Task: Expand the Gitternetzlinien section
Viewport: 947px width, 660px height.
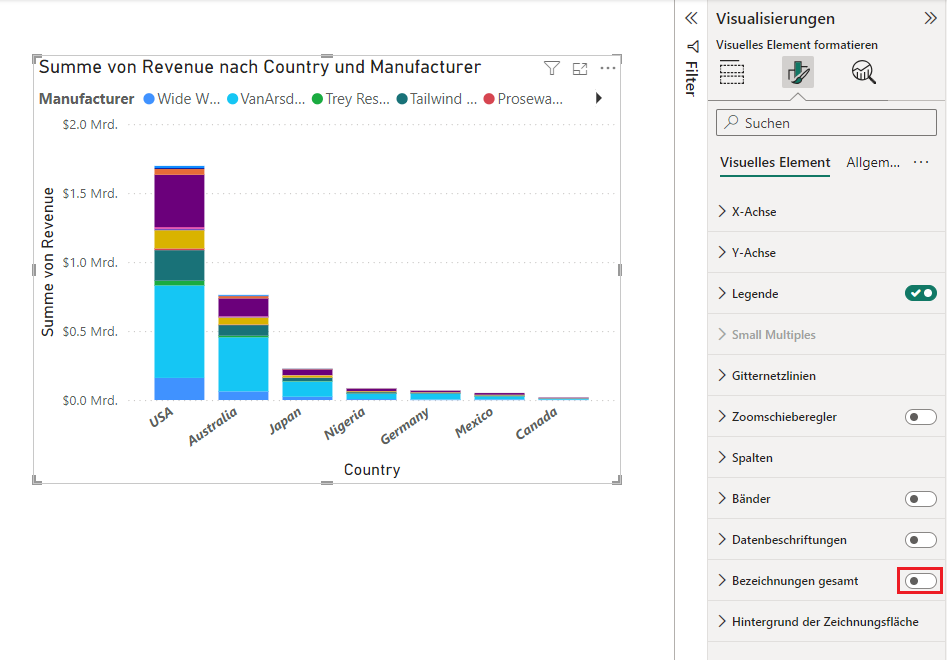Action: point(773,376)
